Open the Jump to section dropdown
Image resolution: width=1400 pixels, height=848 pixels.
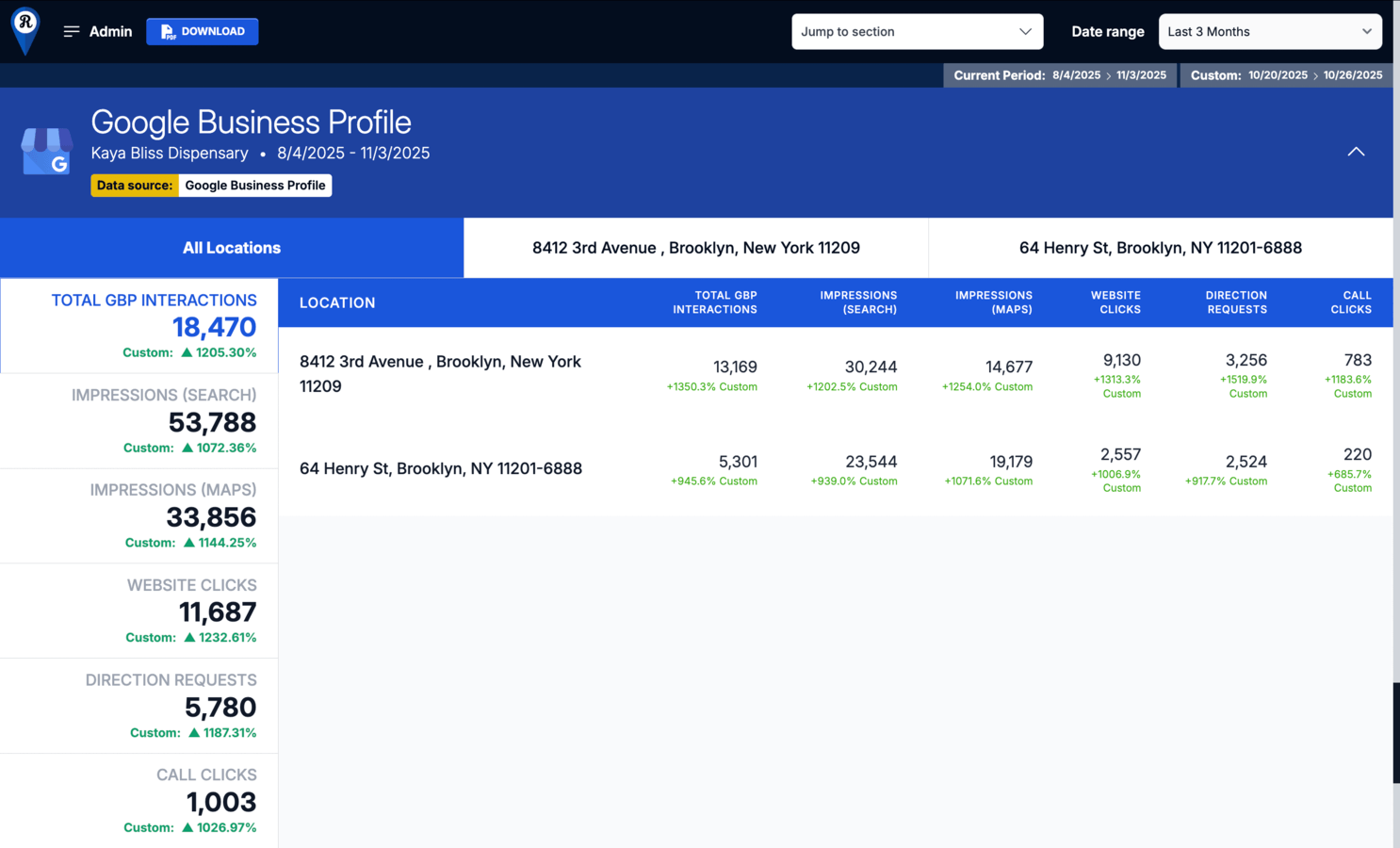pyautogui.click(x=916, y=32)
